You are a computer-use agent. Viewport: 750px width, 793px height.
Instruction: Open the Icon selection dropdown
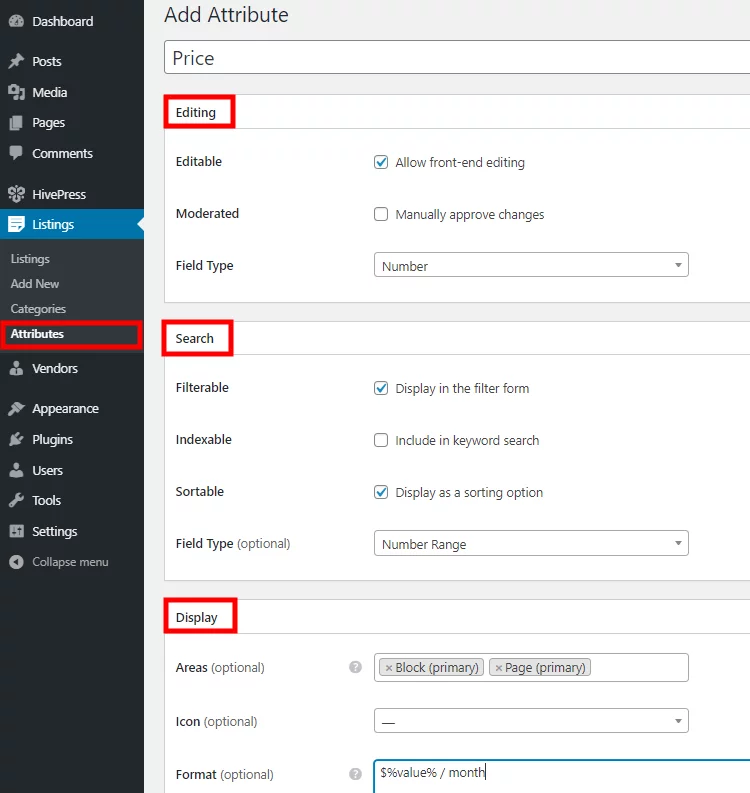[531, 721]
